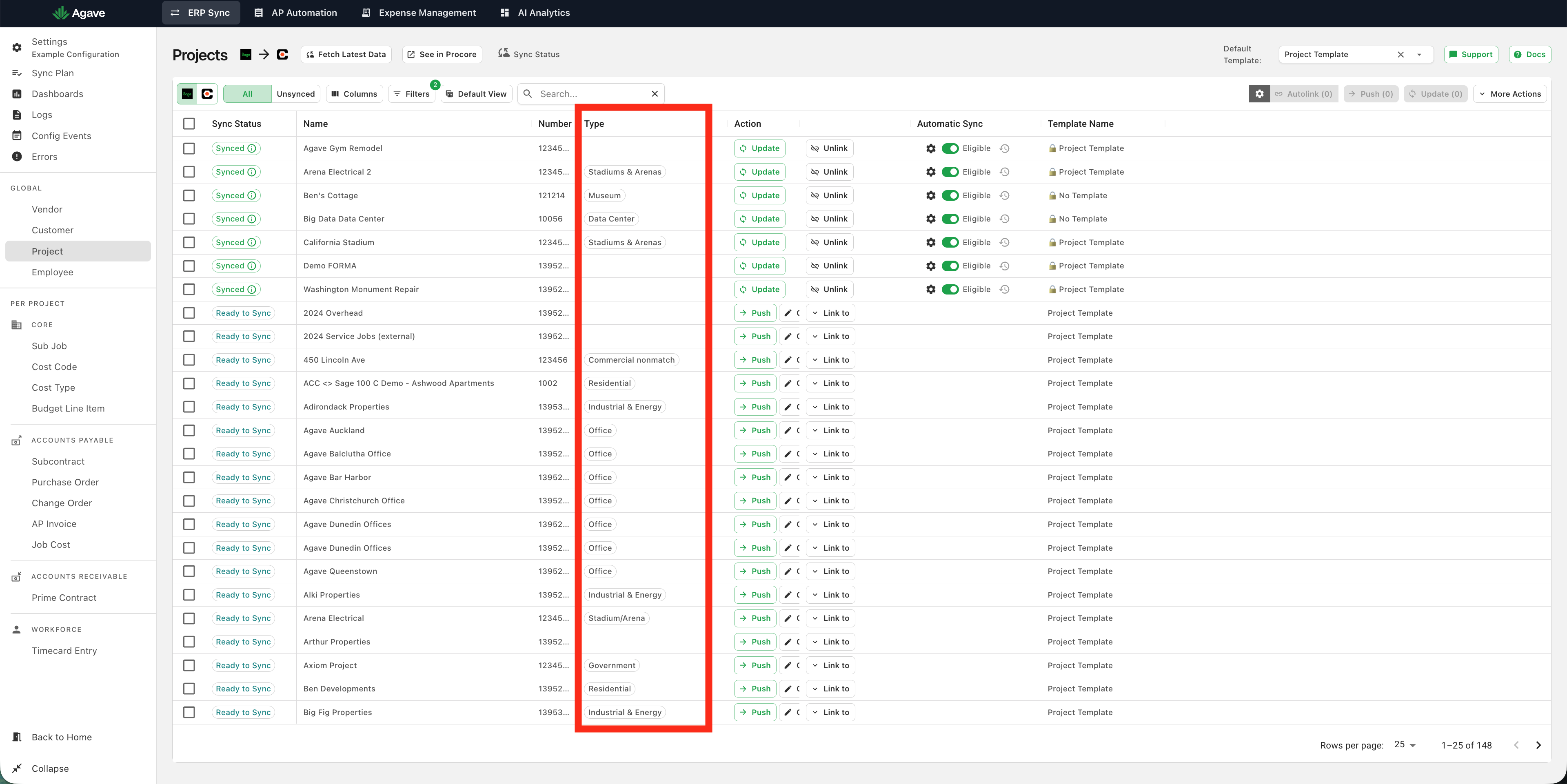
Task: Click info icon on Big Data Data Center Synced badge
Action: 252,219
